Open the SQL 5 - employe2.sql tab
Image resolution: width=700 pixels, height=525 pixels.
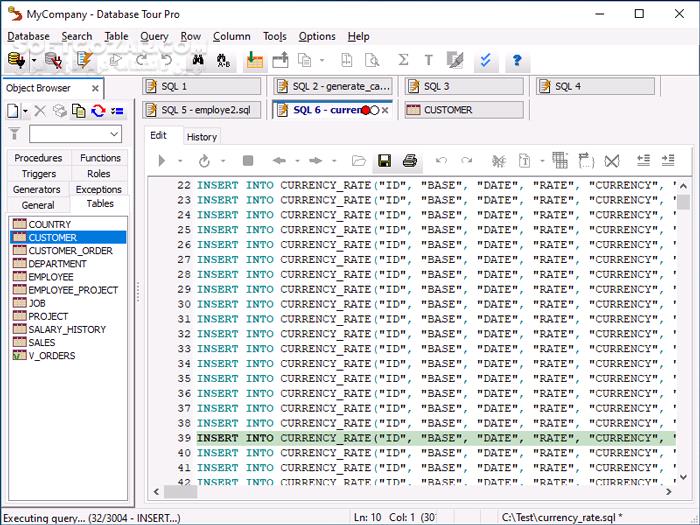(202, 110)
